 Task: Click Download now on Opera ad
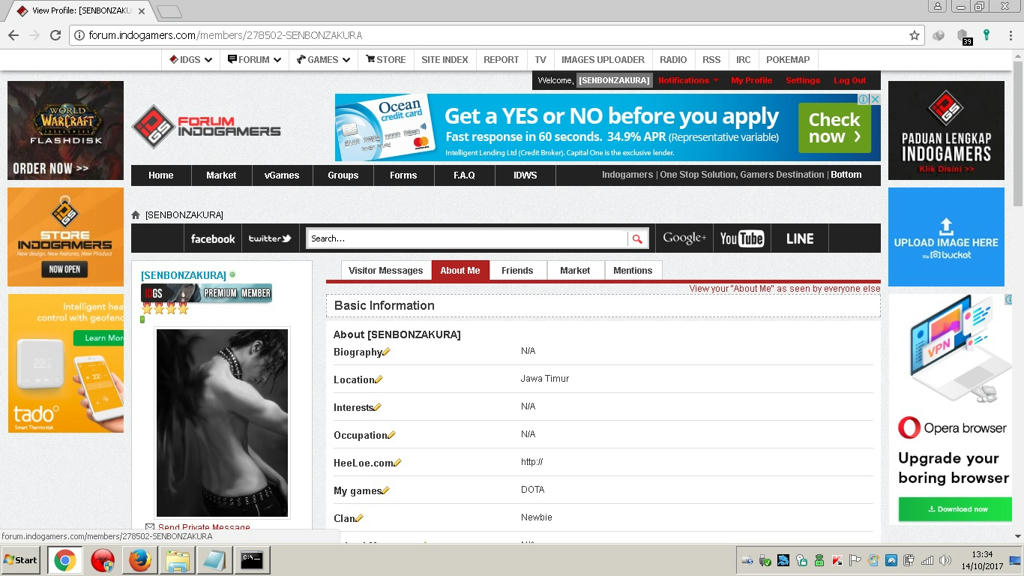click(x=955, y=509)
